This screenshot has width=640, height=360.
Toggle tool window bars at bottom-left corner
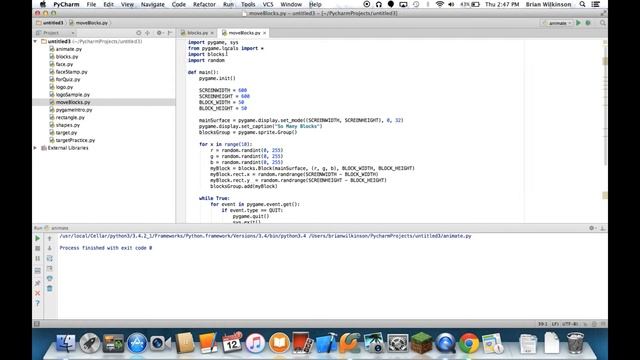[x=37, y=324]
